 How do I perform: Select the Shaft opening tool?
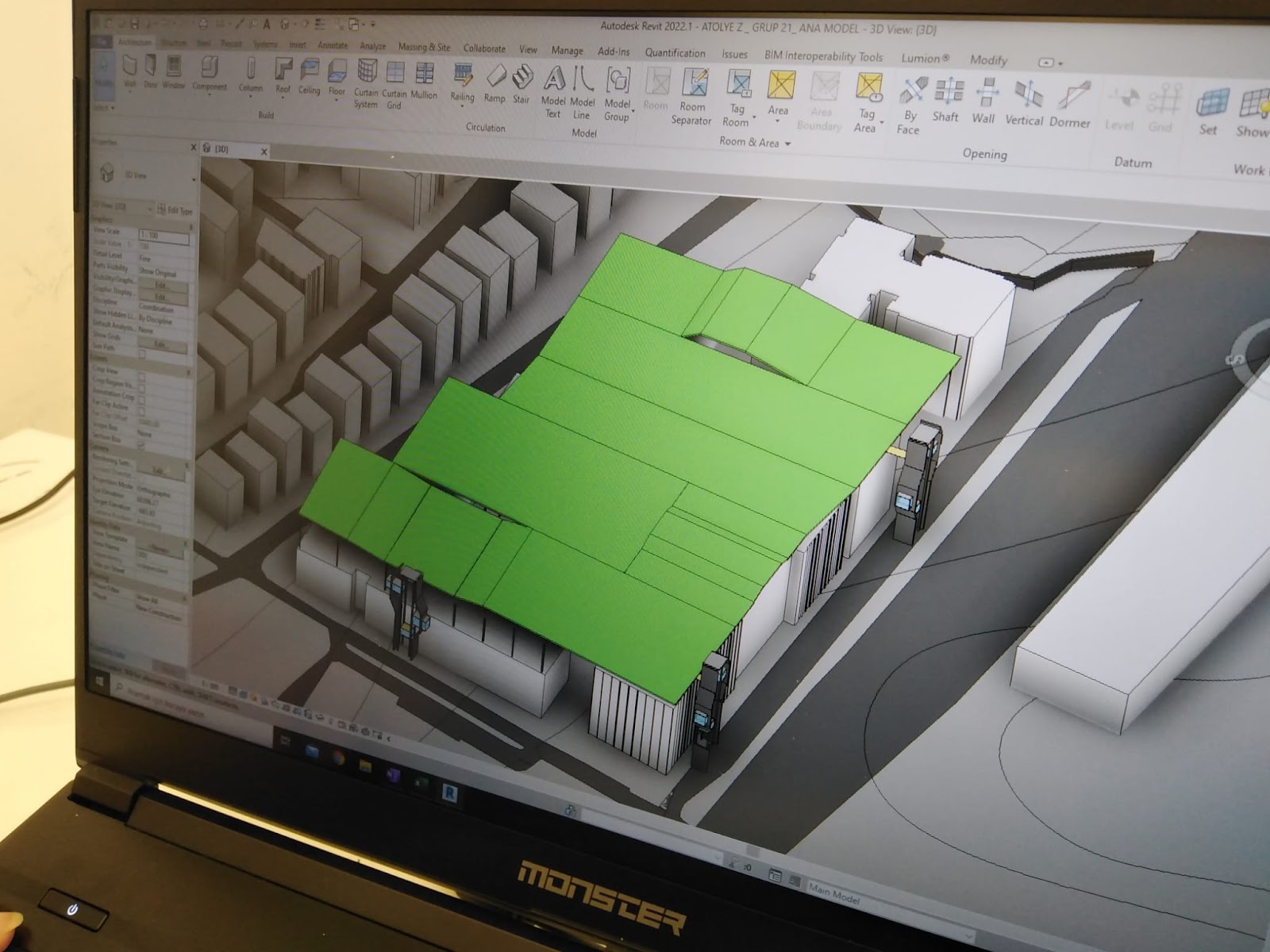pyautogui.click(x=946, y=100)
